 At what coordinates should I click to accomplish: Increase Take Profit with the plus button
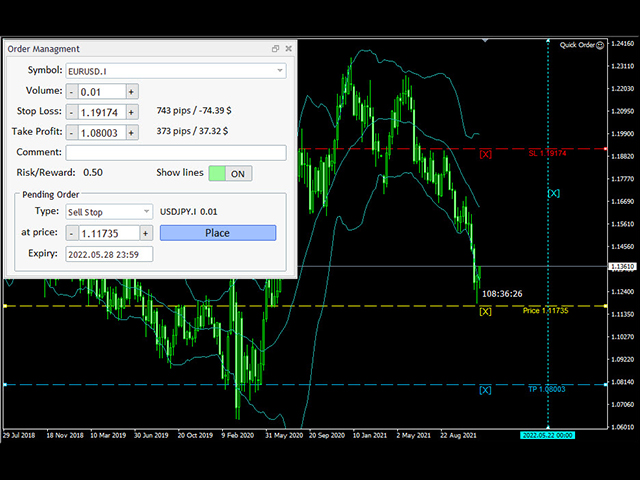click(x=131, y=132)
